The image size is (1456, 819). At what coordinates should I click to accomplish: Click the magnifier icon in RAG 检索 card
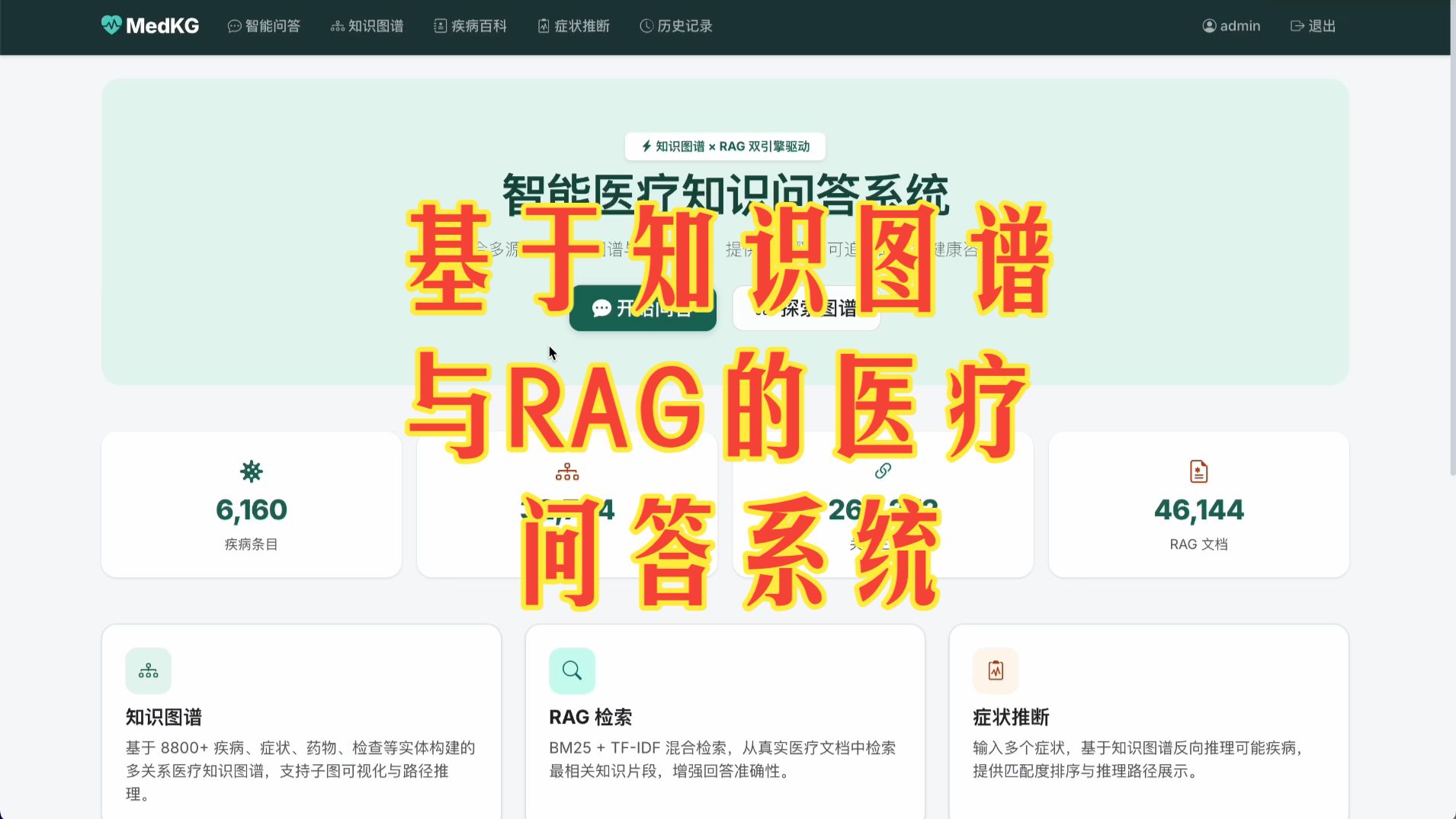click(x=572, y=671)
